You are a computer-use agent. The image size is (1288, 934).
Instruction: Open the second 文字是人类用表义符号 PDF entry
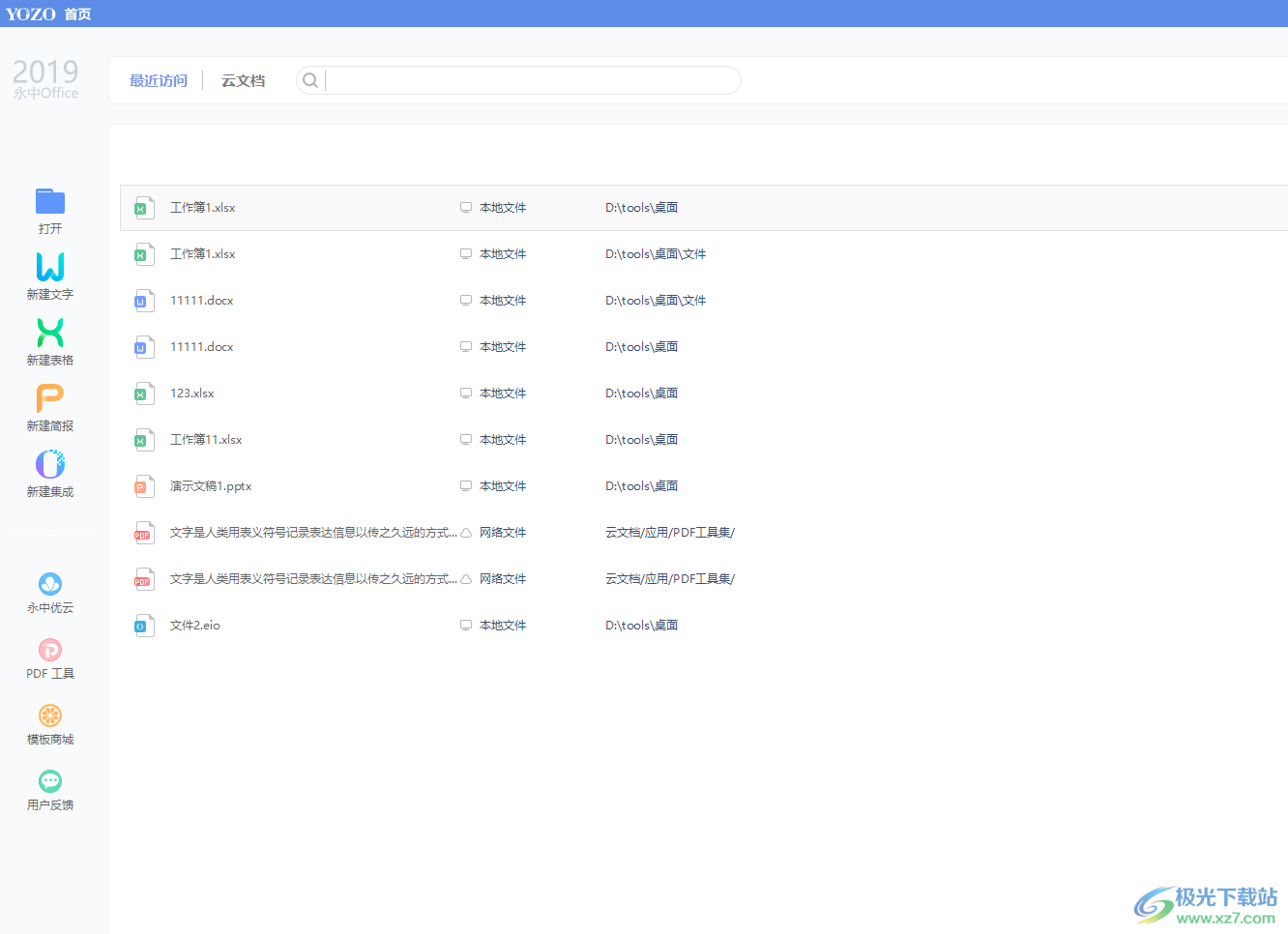click(313, 579)
